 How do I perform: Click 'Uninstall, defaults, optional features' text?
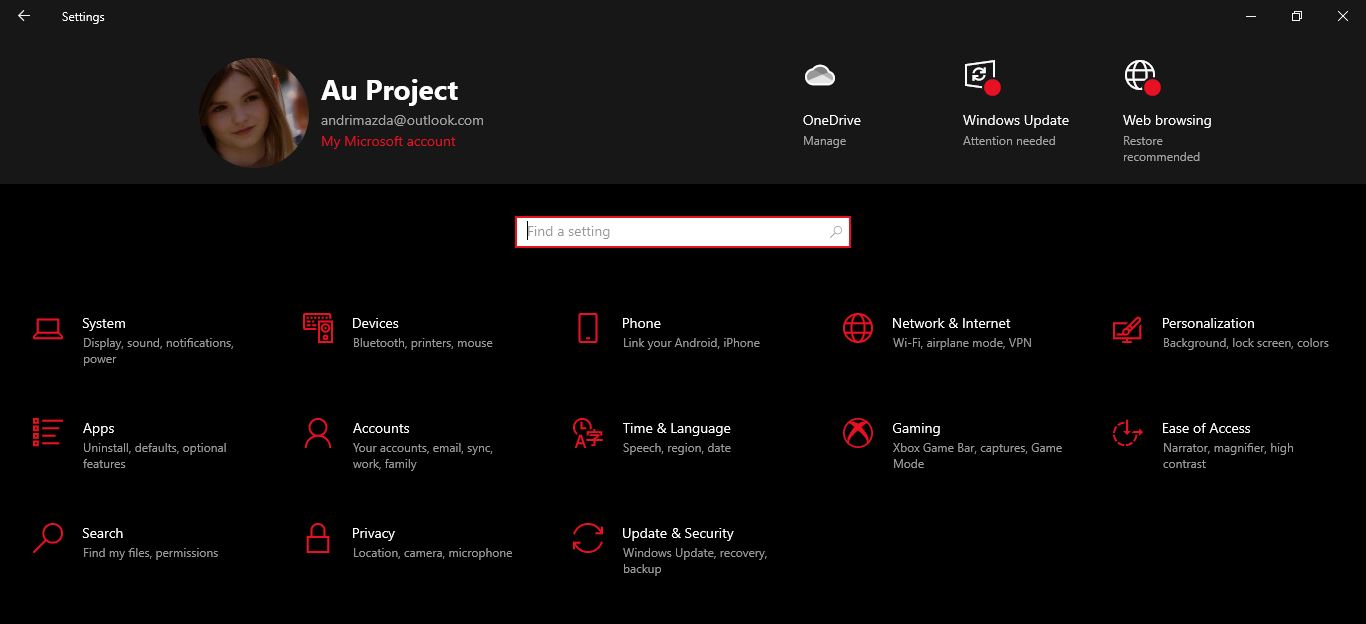tap(155, 456)
